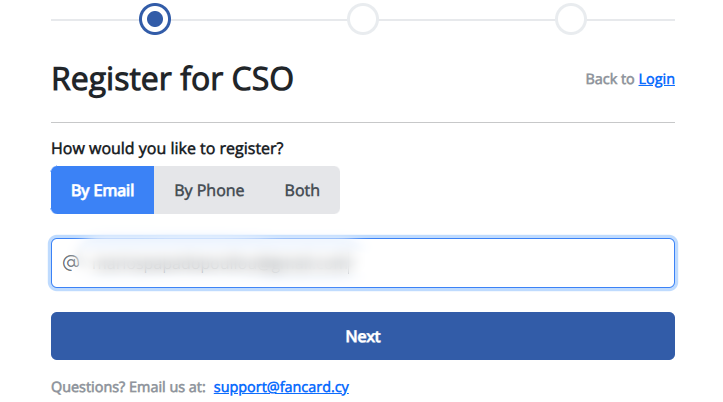Click the Register for CSO heading
The width and height of the screenshot is (723, 402).
click(x=172, y=79)
